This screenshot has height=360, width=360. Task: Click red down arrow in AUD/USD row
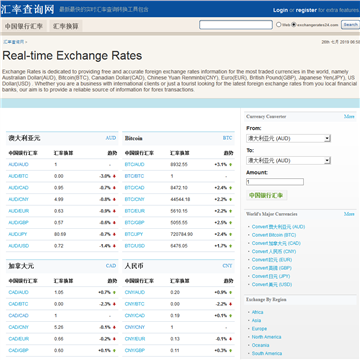tap(114, 246)
